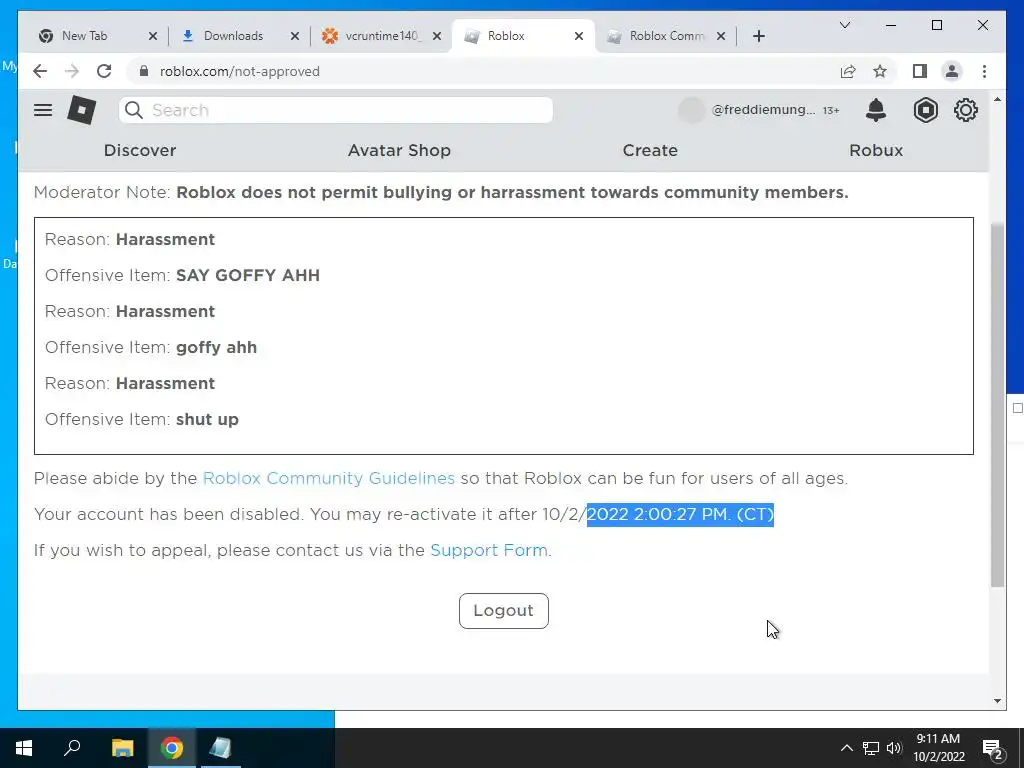
Task: Share this page icon in address bar
Action: tap(848, 71)
